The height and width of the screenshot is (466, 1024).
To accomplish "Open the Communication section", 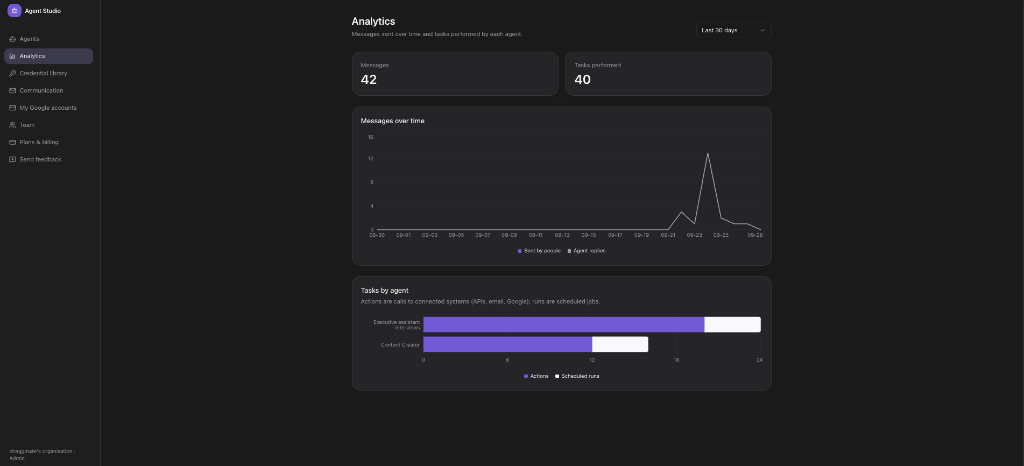I will 48,91.
